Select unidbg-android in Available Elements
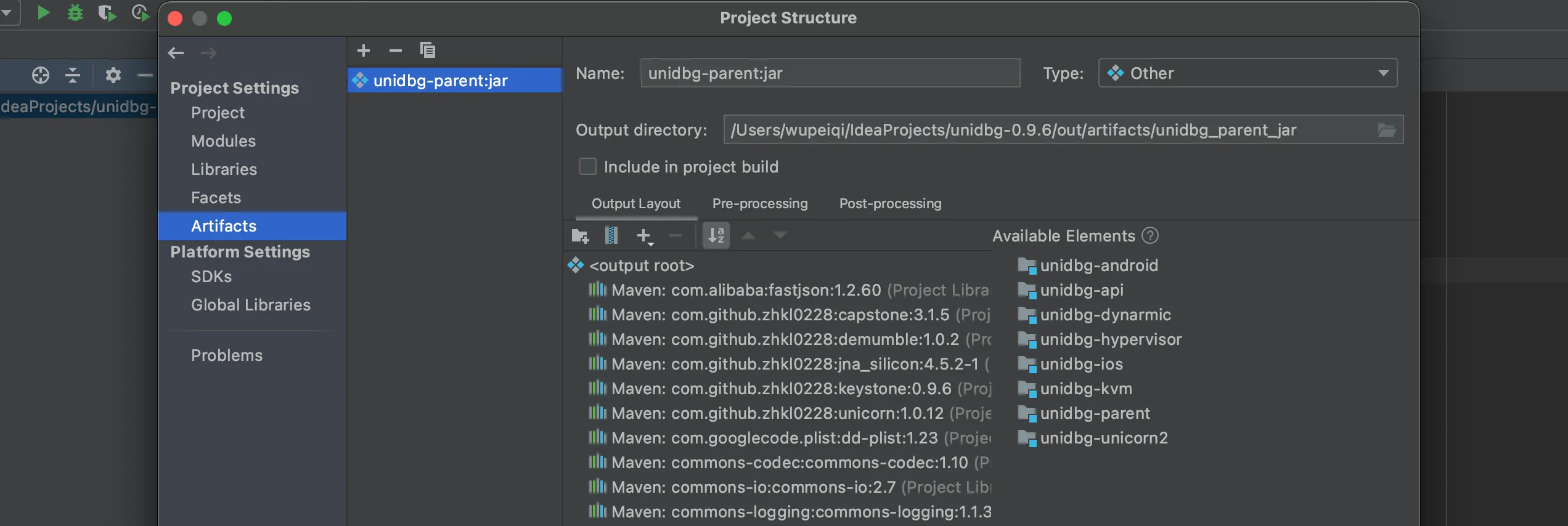Image resolution: width=1568 pixels, height=526 pixels. point(1088,266)
